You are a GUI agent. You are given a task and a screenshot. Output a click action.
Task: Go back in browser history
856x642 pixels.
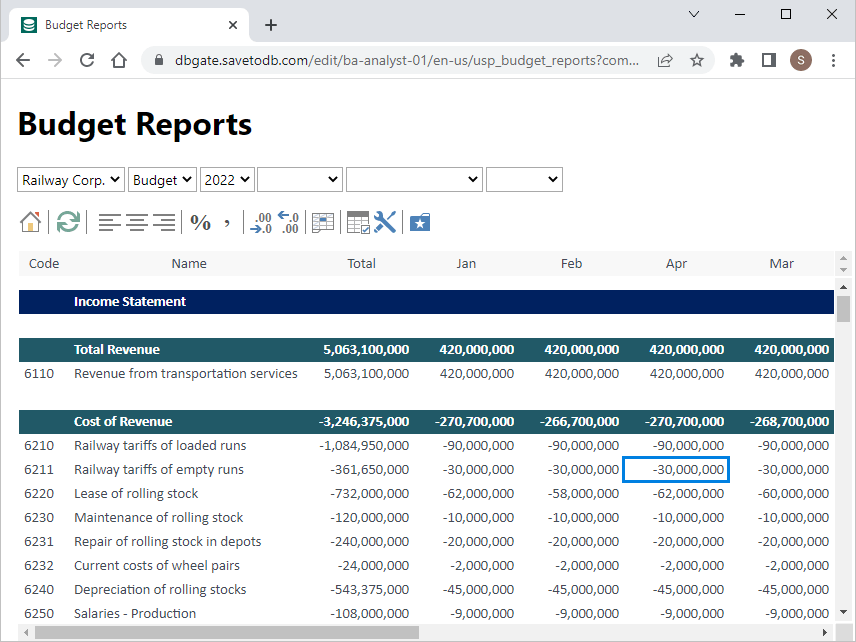23,60
